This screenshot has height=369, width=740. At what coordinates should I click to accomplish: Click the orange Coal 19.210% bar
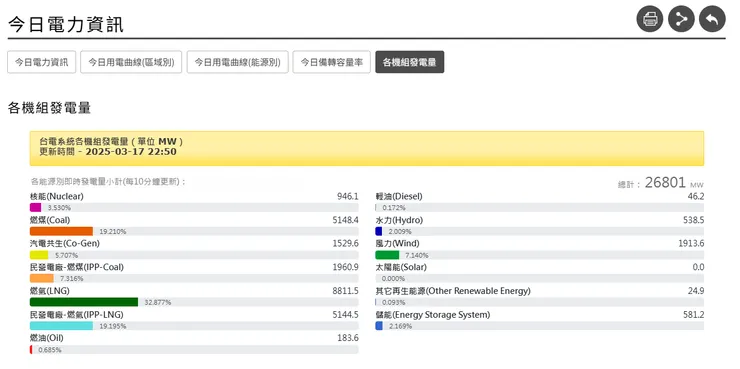click(61, 231)
